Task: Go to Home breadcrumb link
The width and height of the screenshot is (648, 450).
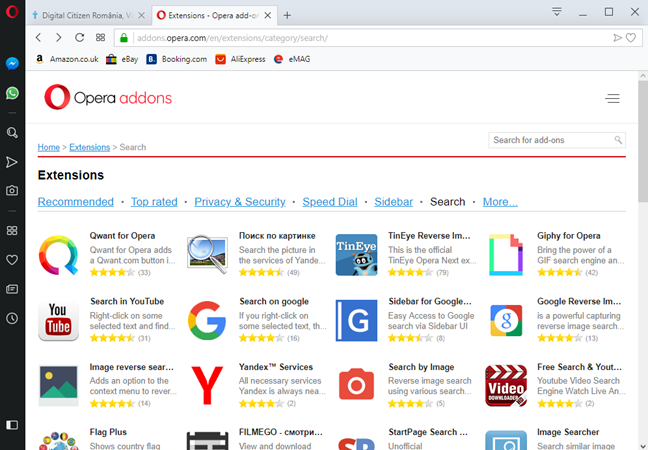Action: point(49,147)
